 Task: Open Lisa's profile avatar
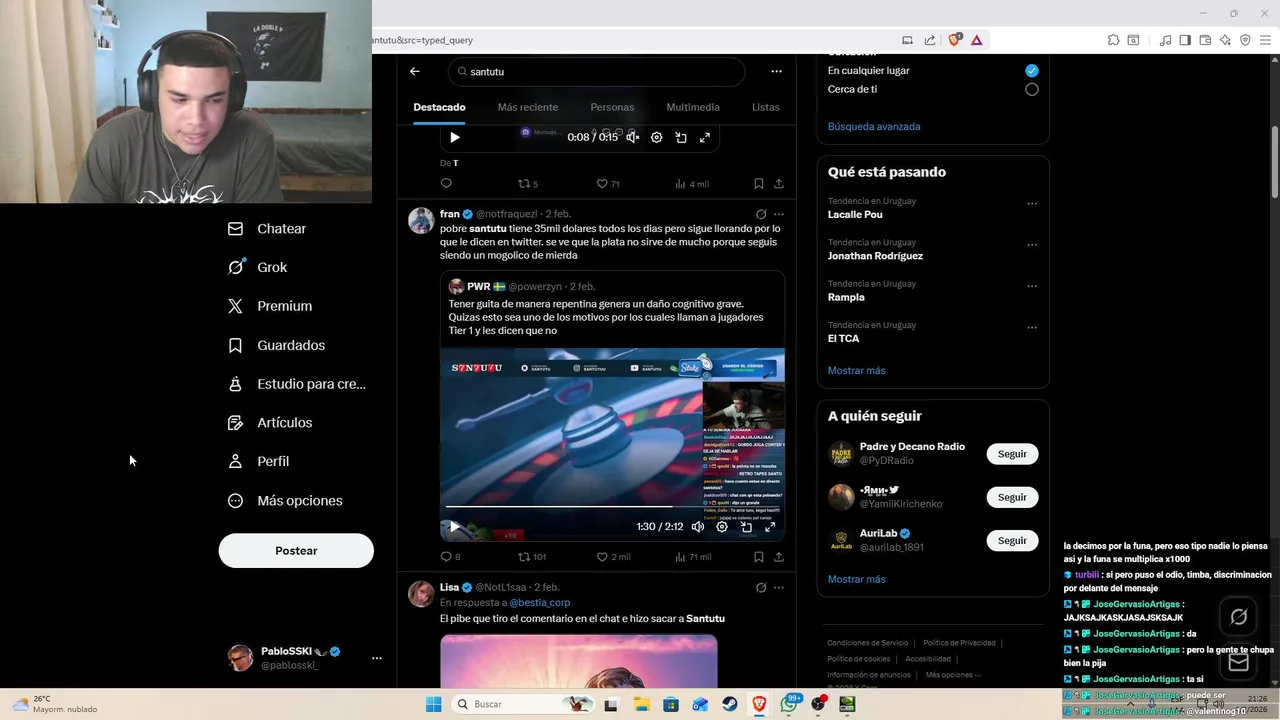coord(421,593)
